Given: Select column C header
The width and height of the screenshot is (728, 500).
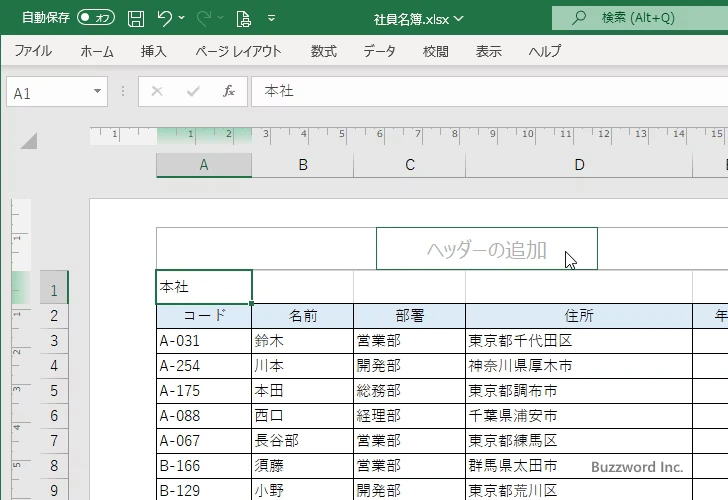Looking at the screenshot, I should [x=410, y=165].
